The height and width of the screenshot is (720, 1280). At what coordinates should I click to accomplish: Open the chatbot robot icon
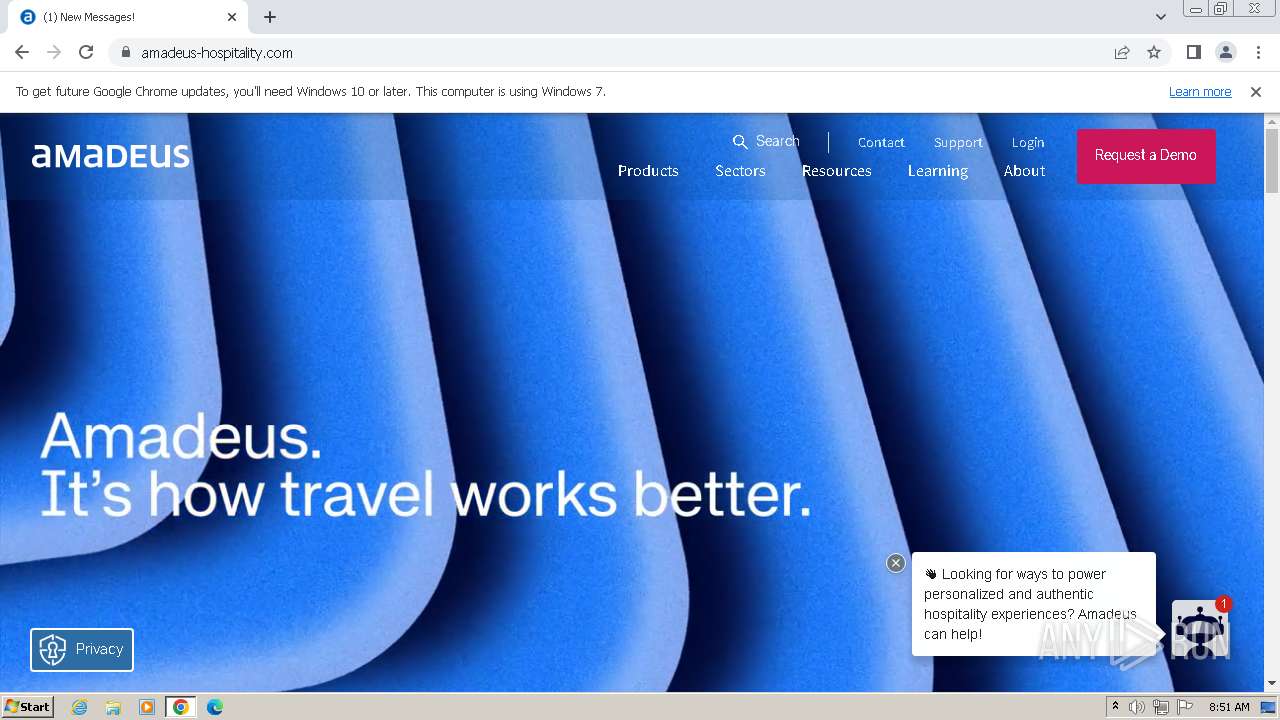(1199, 629)
